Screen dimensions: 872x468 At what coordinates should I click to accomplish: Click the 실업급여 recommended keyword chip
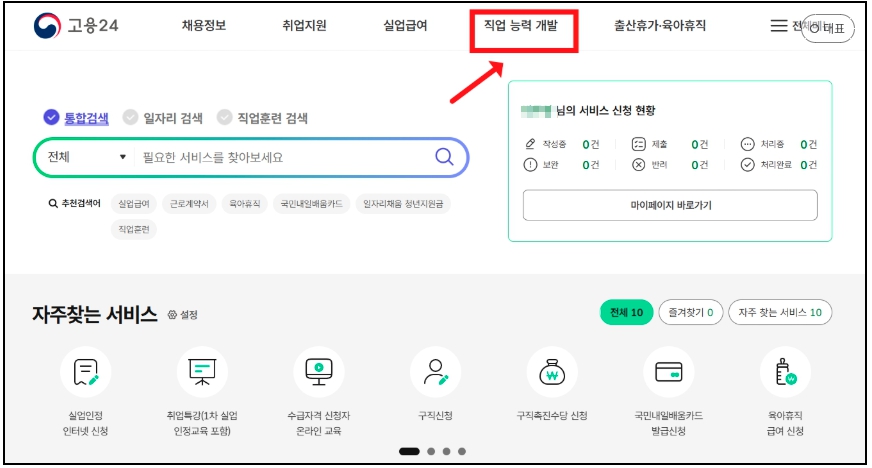click(x=134, y=204)
